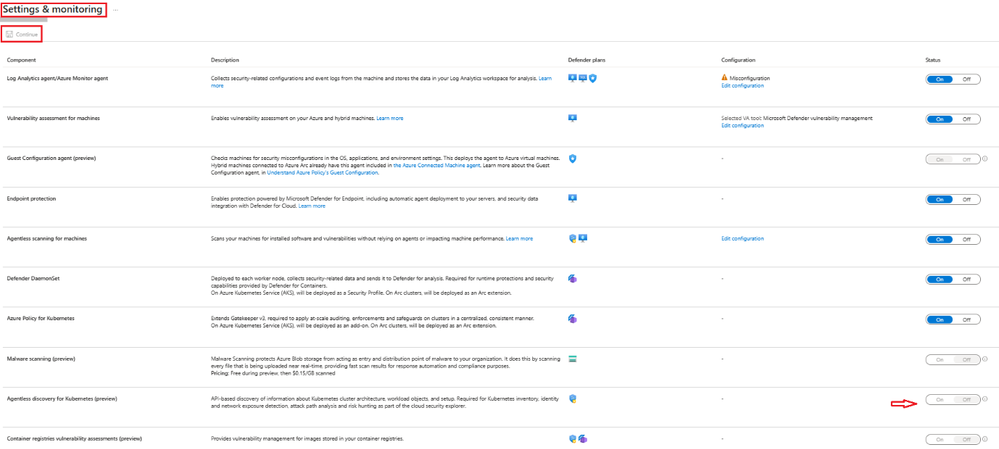This screenshot has width=999, height=449.
Task: Click the Status column header
Action: pyautogui.click(x=933, y=60)
